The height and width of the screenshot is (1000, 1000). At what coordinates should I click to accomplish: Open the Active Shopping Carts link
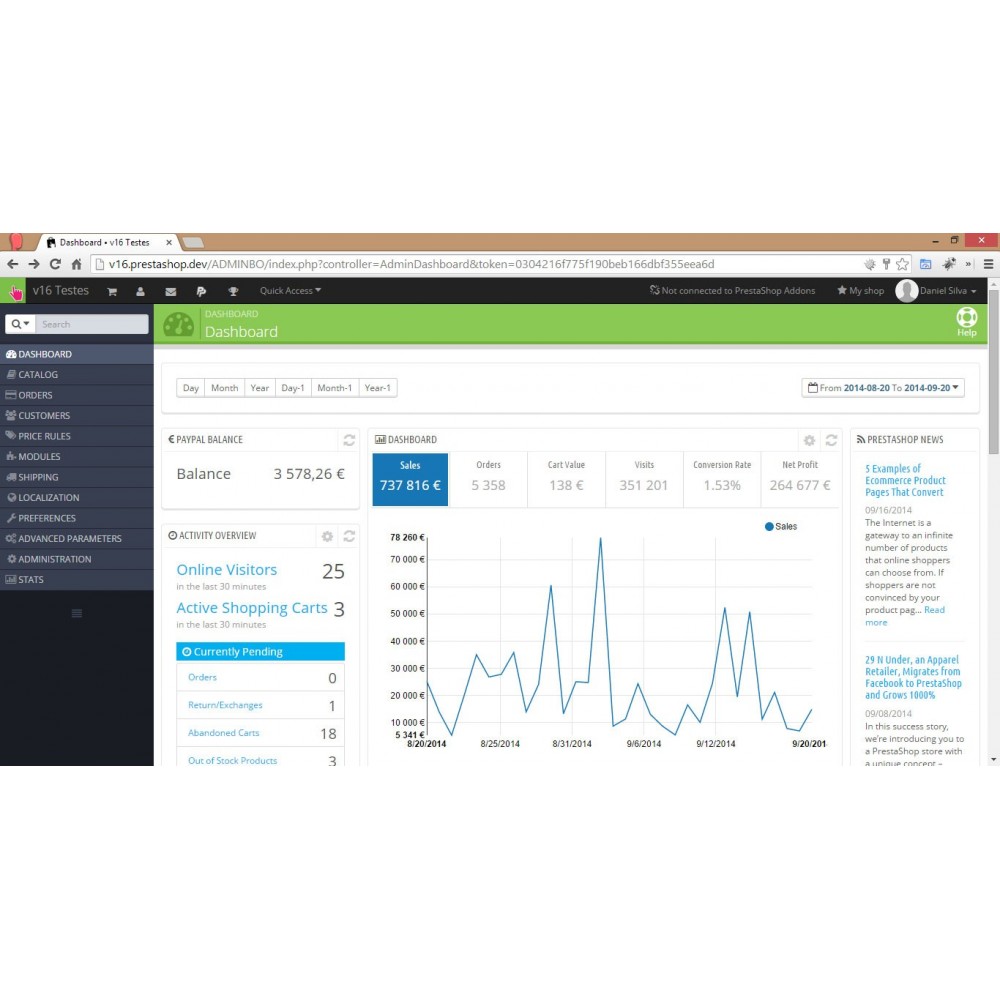tap(252, 608)
